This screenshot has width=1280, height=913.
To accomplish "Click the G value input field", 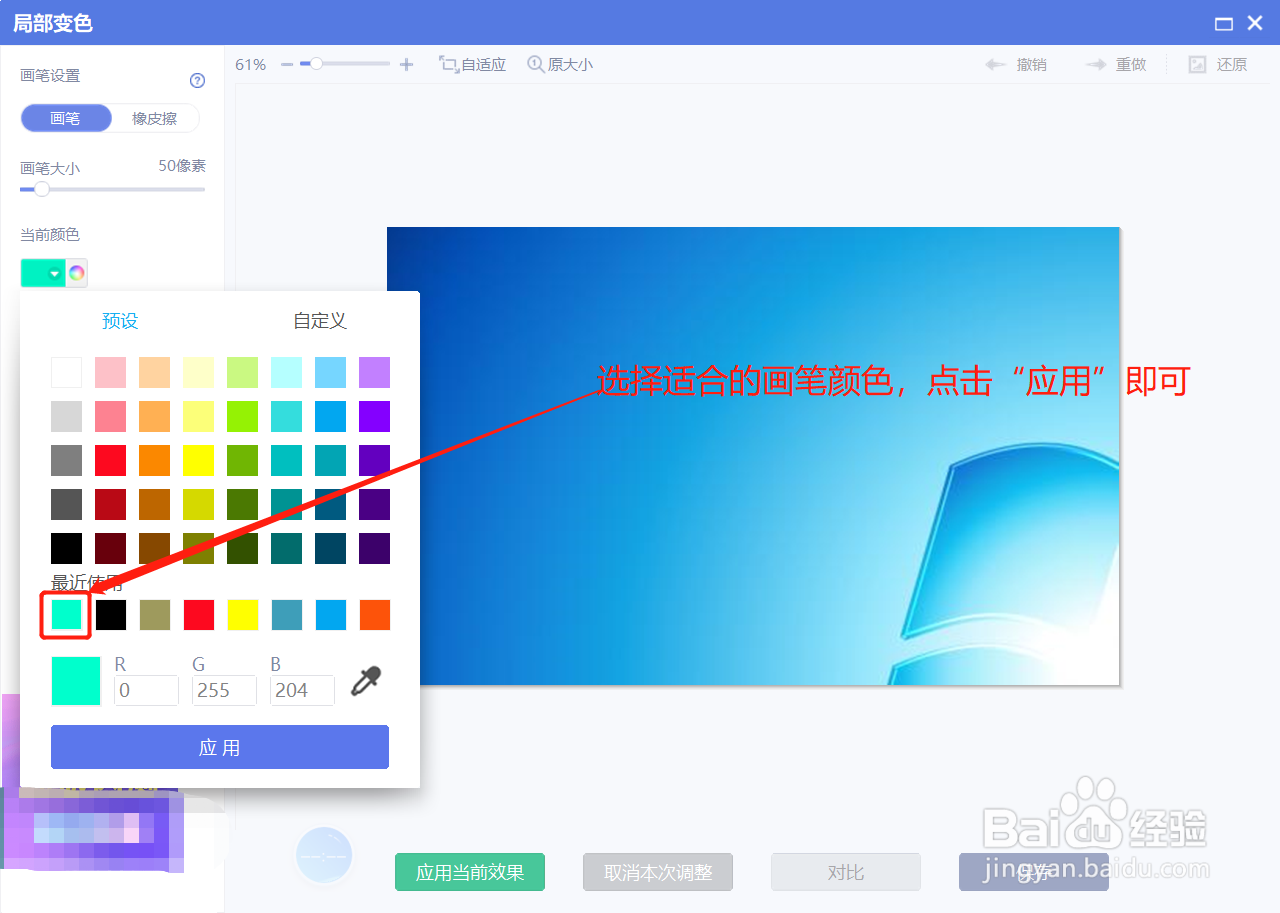I will pyautogui.click(x=224, y=690).
